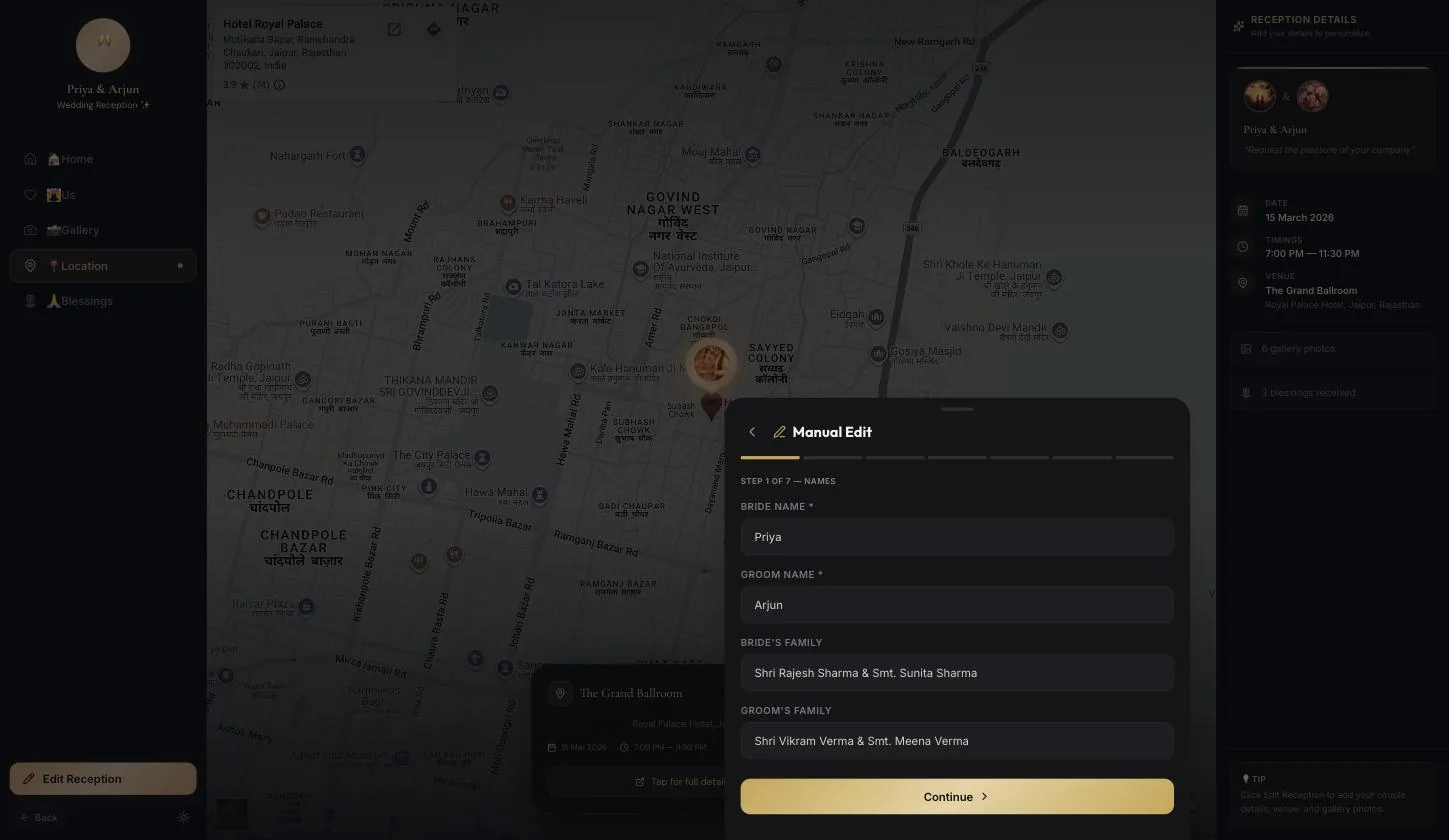Click the map layers thumbnail

click(232, 812)
